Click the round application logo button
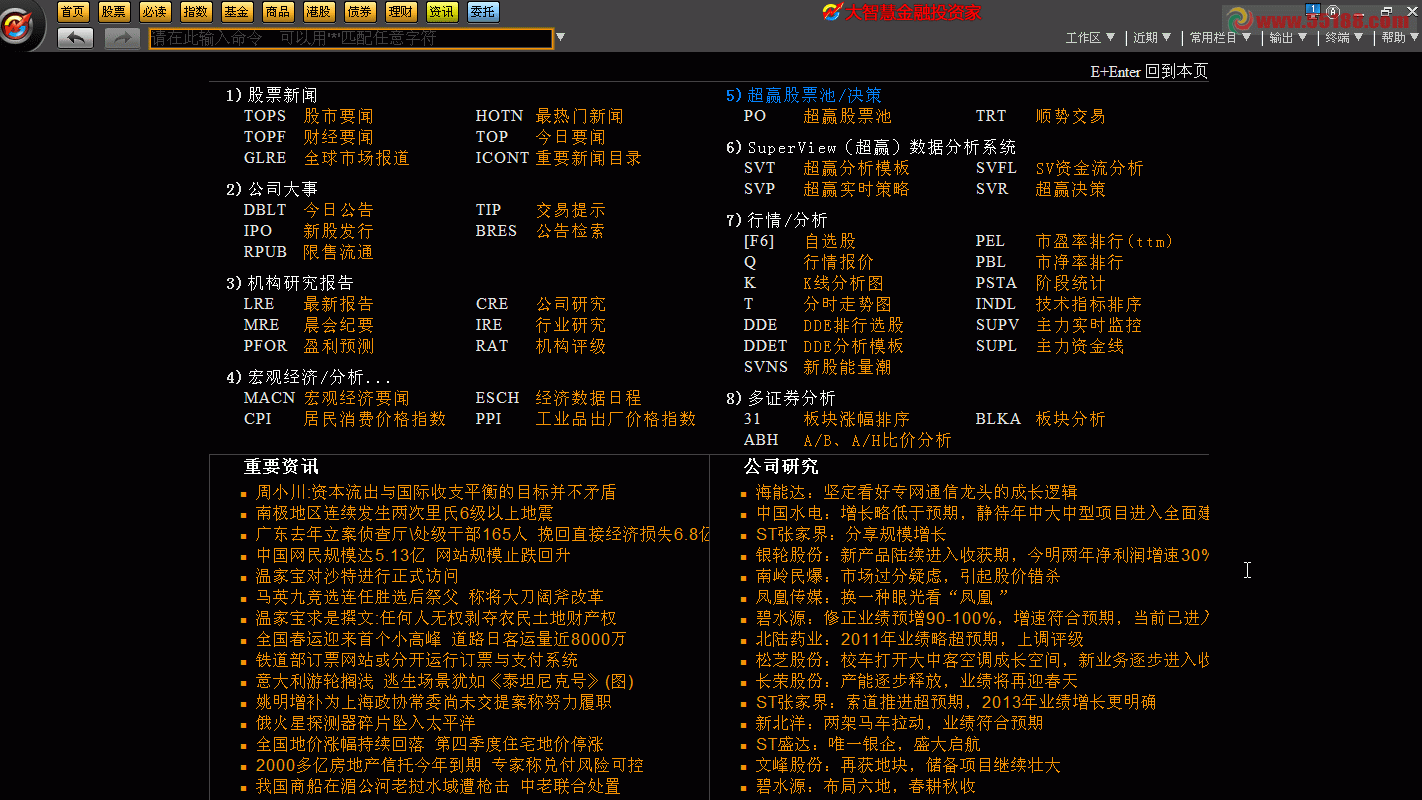Viewport: 1422px width, 800px height. (19, 26)
